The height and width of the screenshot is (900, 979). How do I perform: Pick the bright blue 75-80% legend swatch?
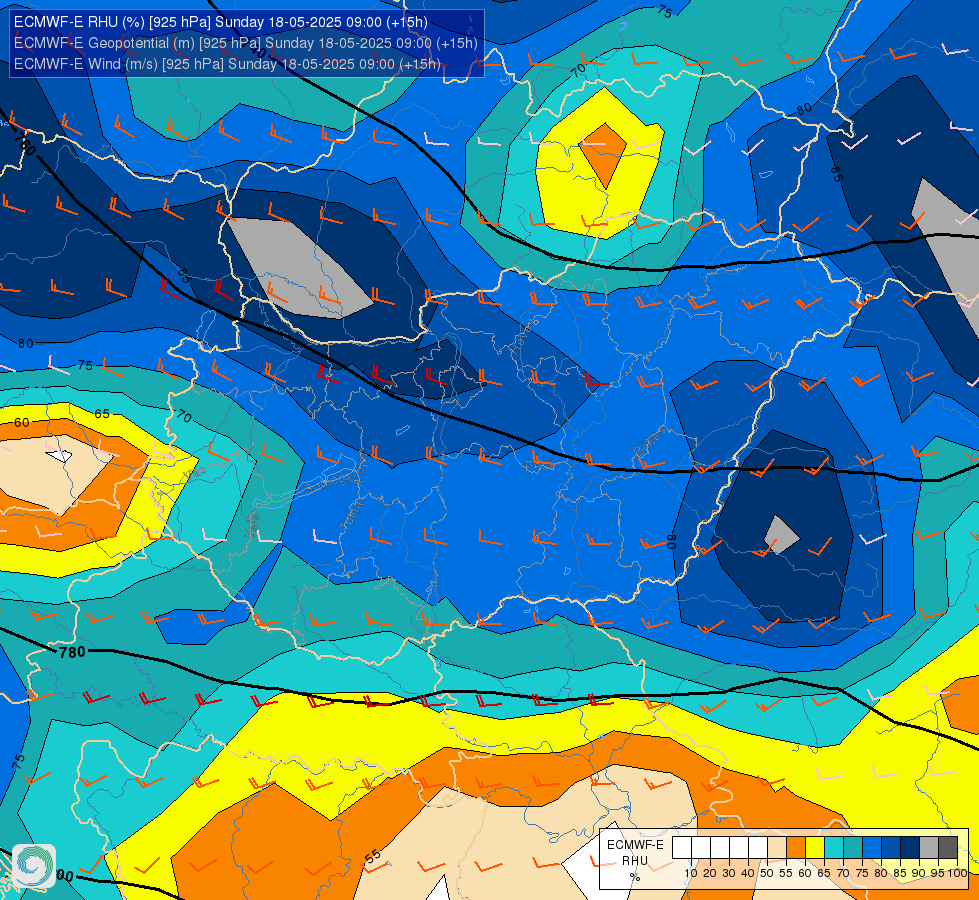[872, 847]
